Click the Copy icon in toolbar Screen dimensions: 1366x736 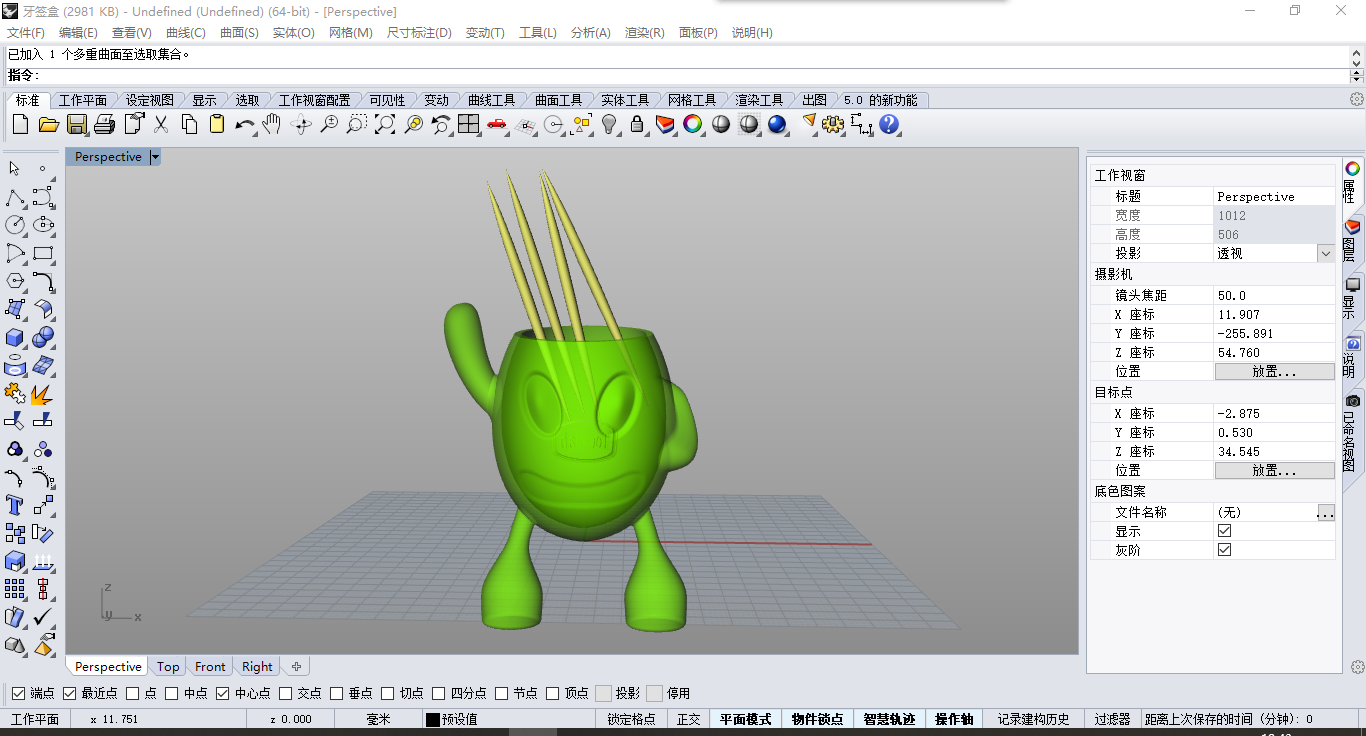pos(189,124)
